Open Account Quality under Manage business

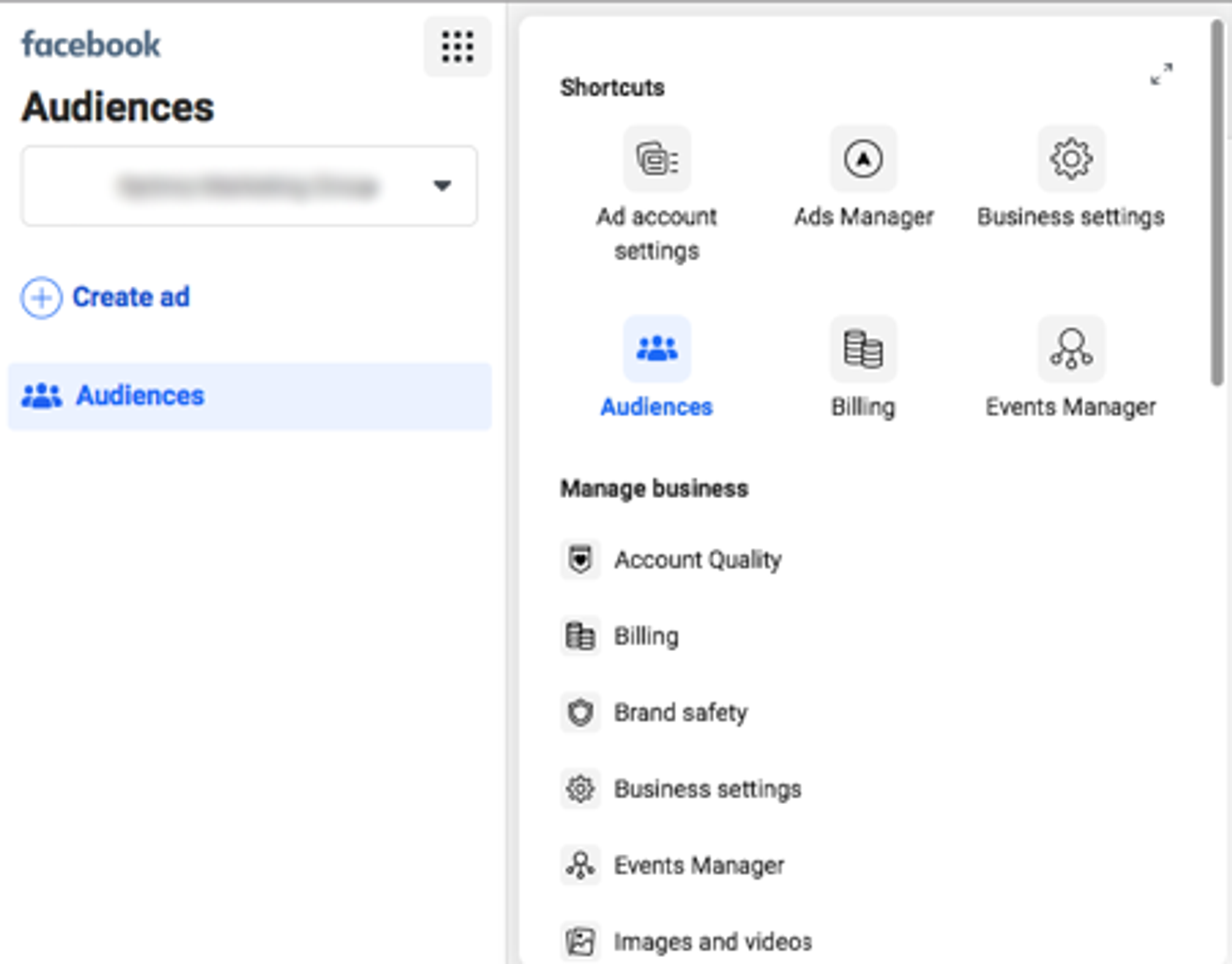click(697, 560)
